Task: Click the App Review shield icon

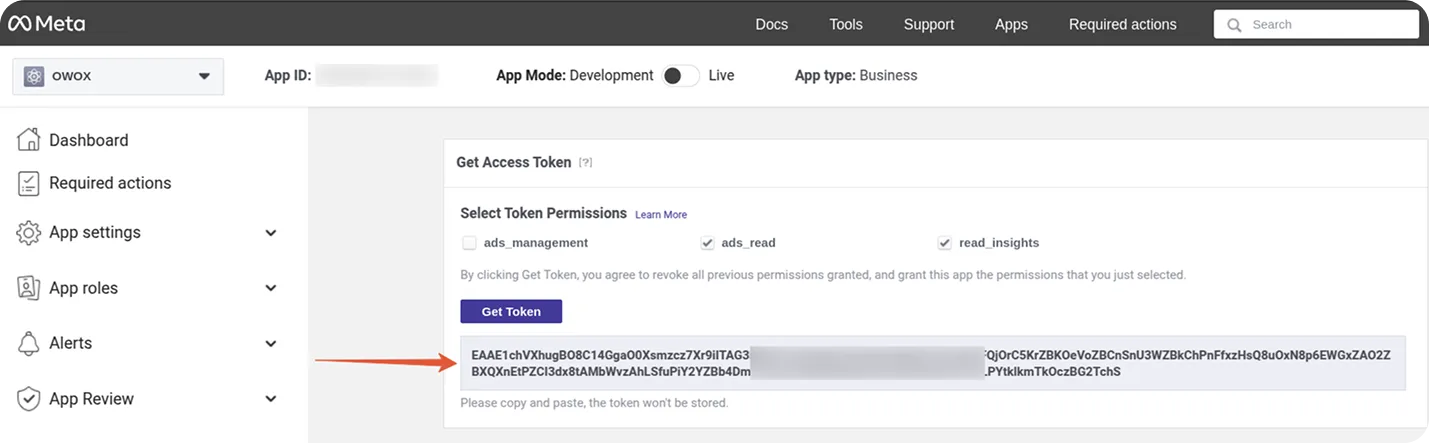Action: [x=29, y=399]
